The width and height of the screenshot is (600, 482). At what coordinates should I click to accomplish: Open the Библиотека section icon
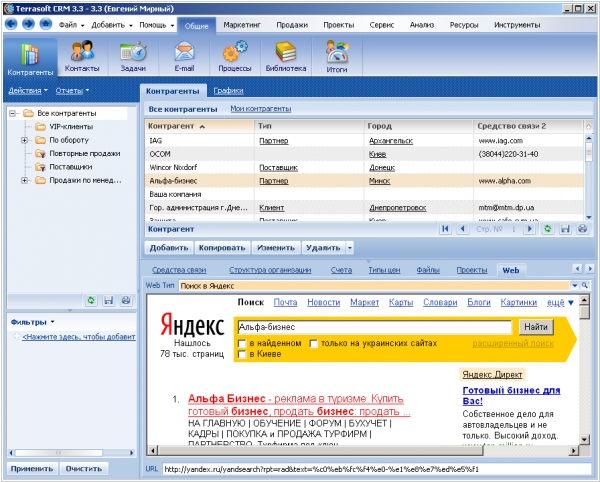pyautogui.click(x=286, y=57)
